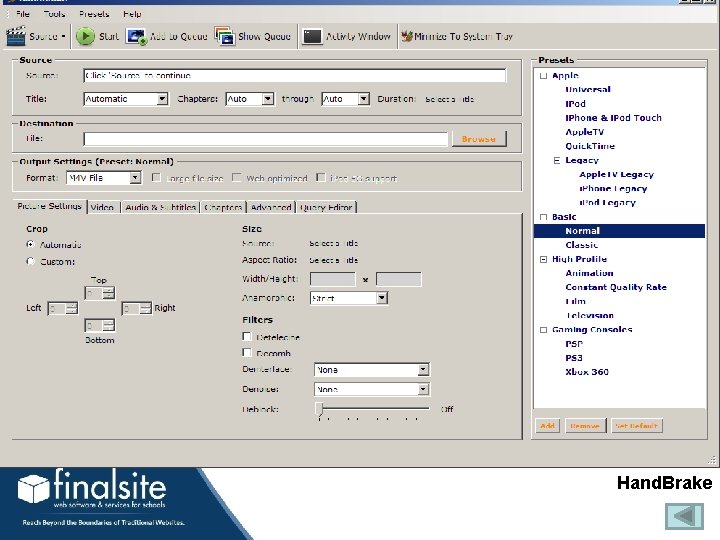This screenshot has width=720, height=540.
Task: Enable the Decomb filter checkbox
Action: tap(247, 353)
